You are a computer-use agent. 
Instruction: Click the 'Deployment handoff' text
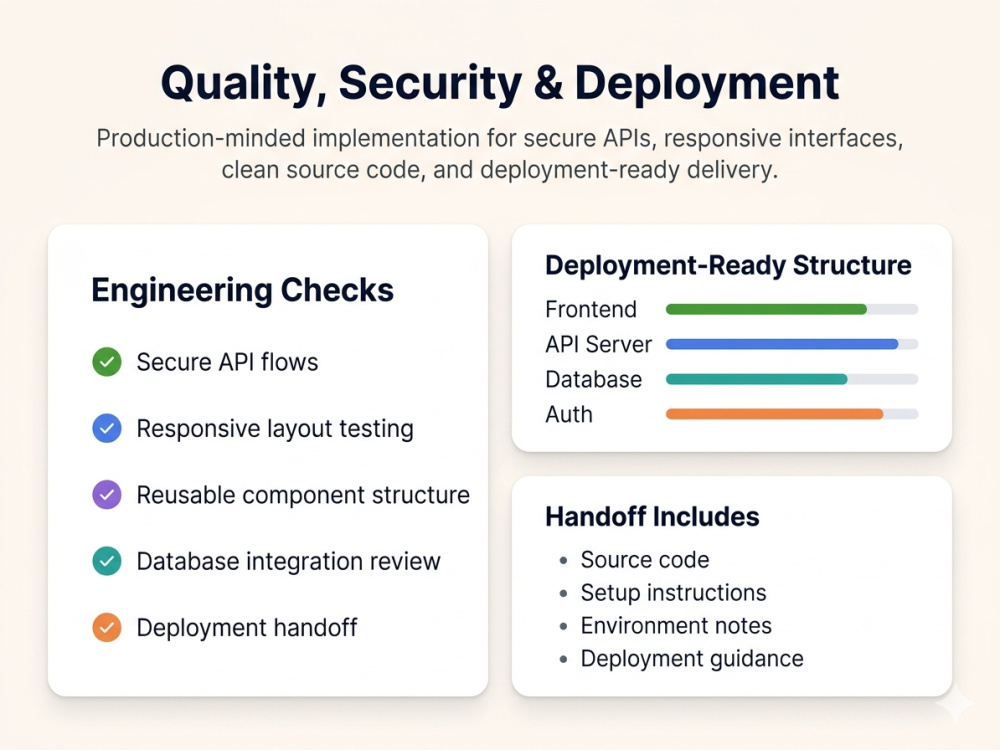click(x=247, y=628)
